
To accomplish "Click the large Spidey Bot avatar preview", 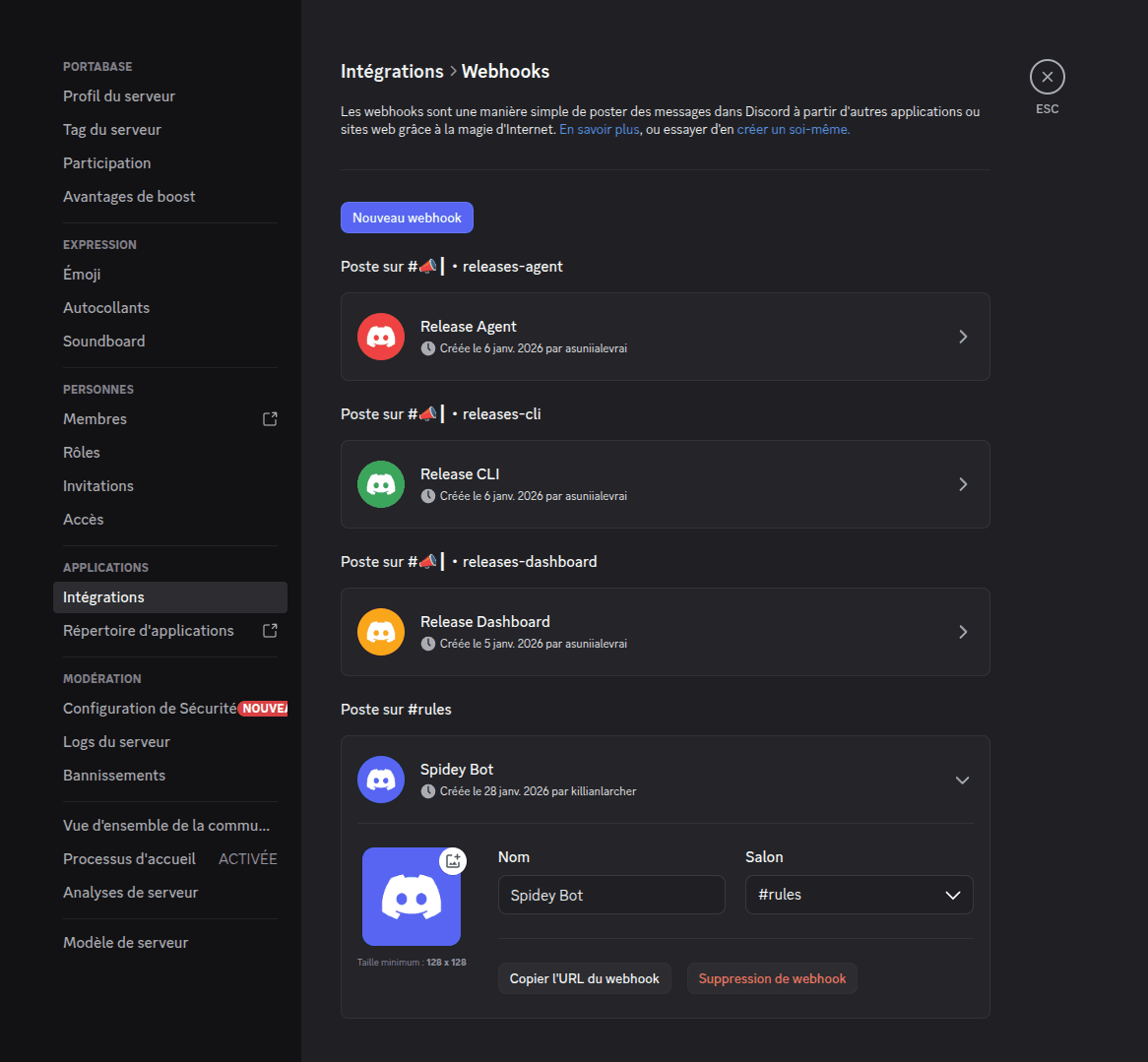I will click(x=414, y=897).
